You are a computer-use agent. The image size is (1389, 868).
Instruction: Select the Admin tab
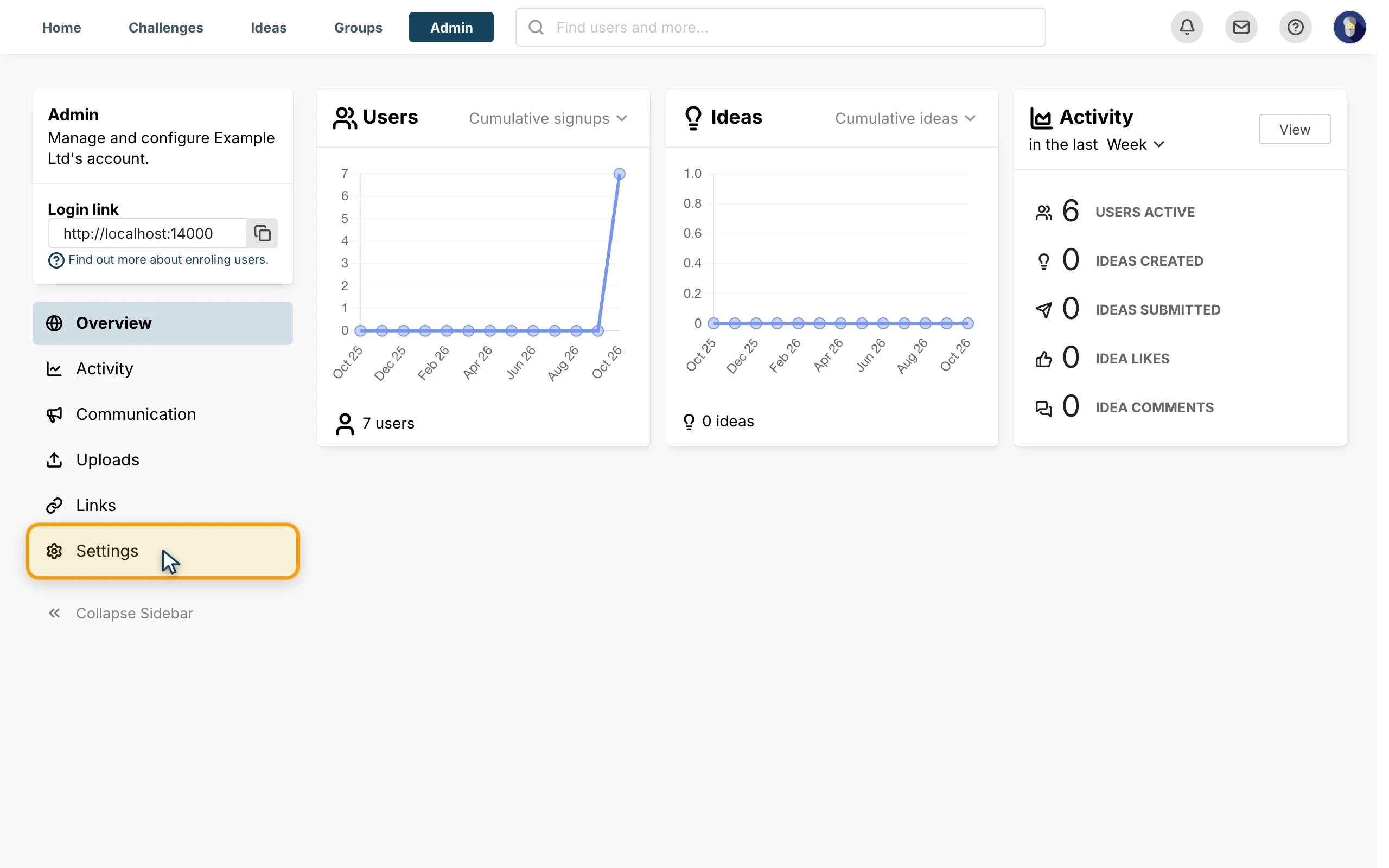click(451, 28)
